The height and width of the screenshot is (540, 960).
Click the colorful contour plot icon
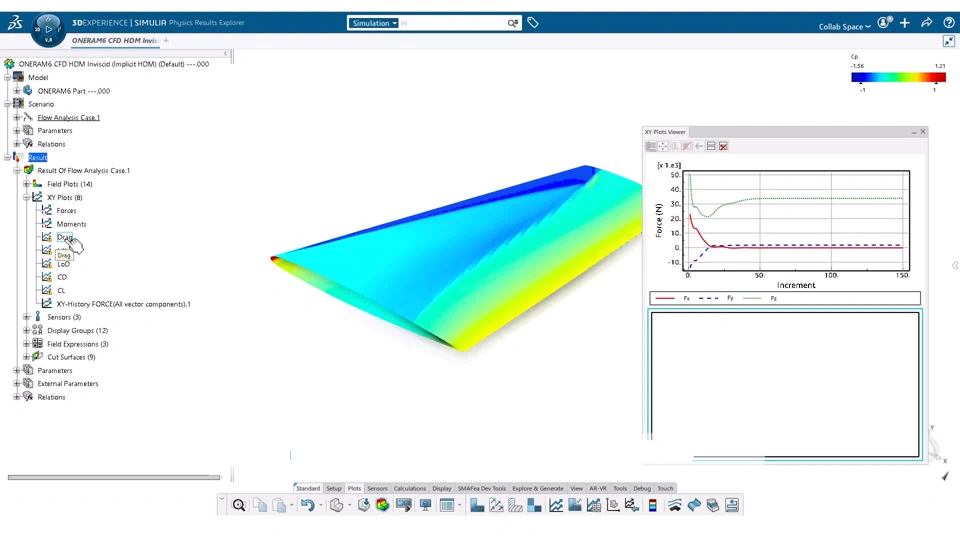click(x=383, y=505)
